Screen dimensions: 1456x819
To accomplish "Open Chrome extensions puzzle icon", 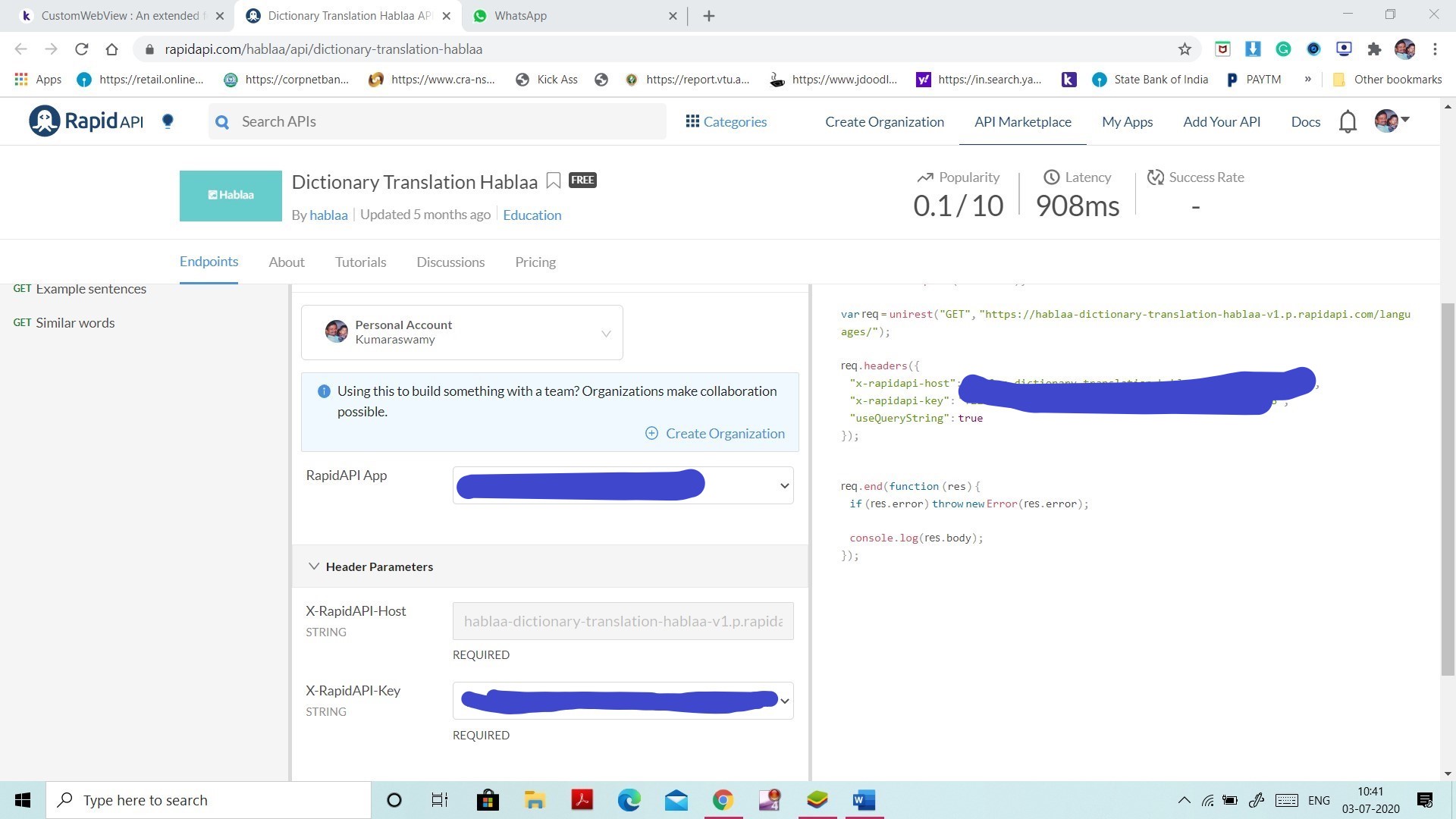I will point(1374,49).
